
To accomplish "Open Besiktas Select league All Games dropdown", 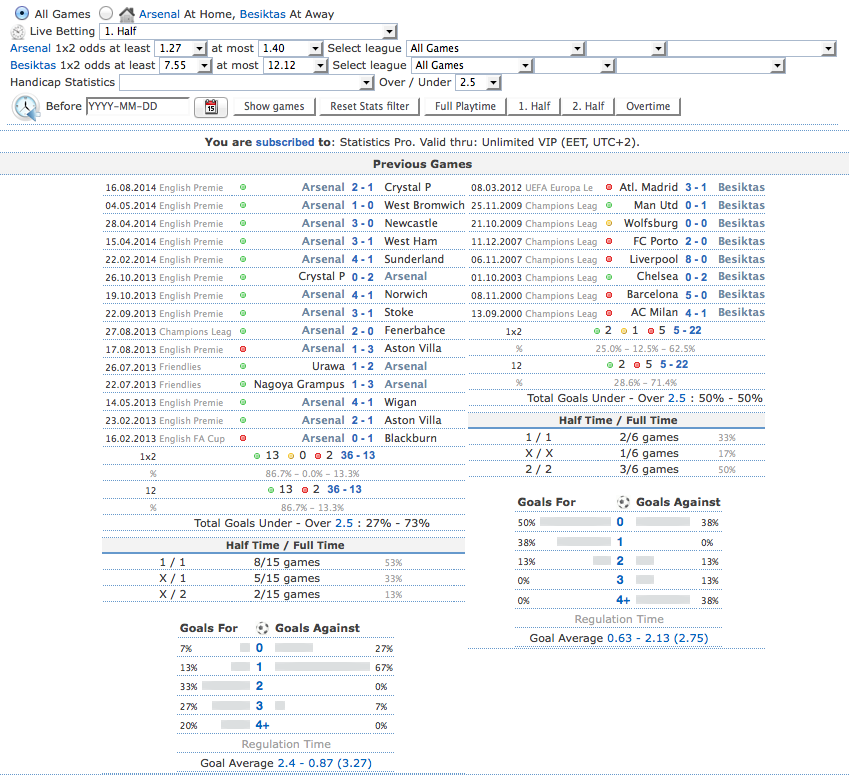I will 472,65.
